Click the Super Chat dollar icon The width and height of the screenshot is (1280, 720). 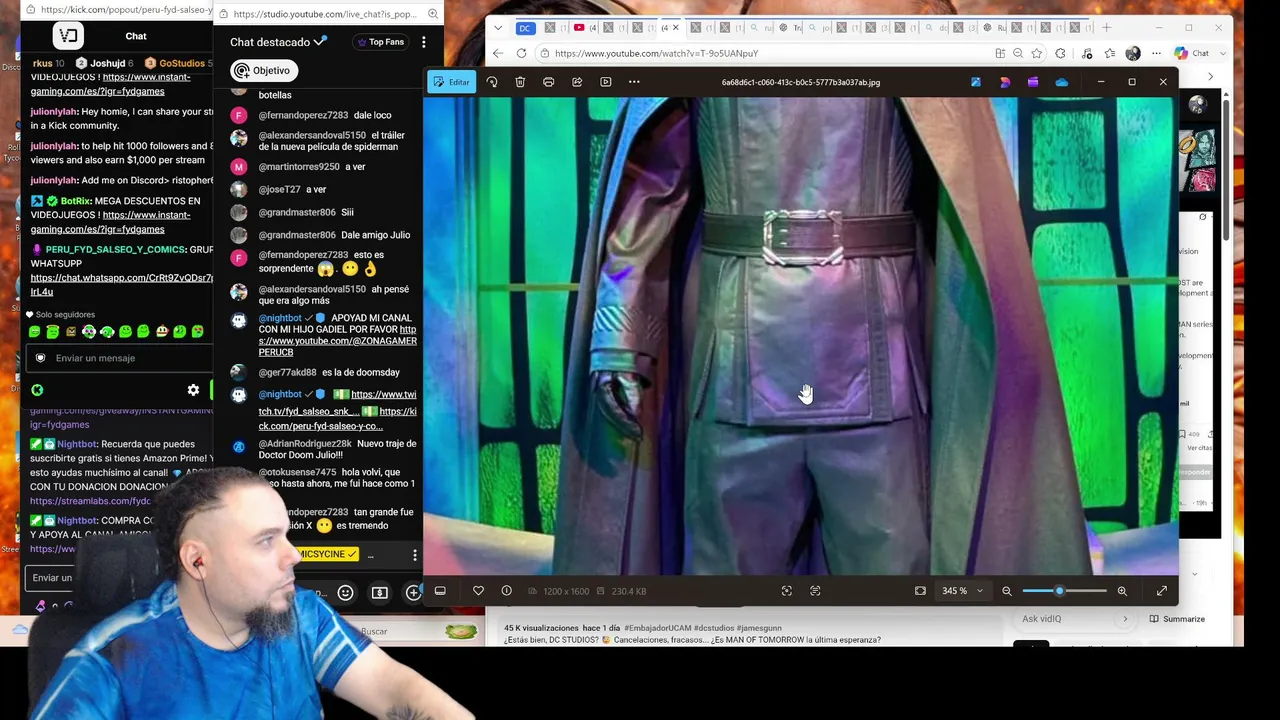pos(379,593)
